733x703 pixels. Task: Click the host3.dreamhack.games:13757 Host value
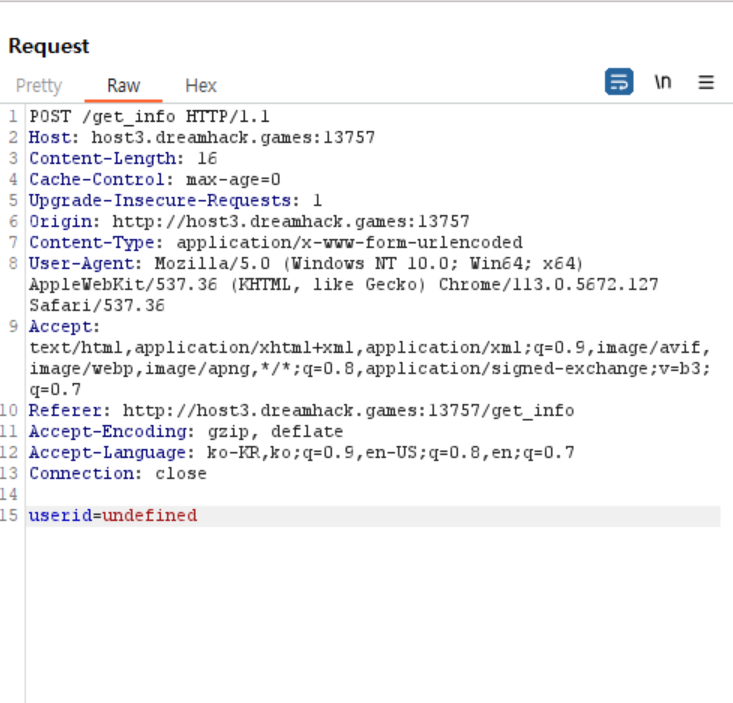tap(233, 137)
